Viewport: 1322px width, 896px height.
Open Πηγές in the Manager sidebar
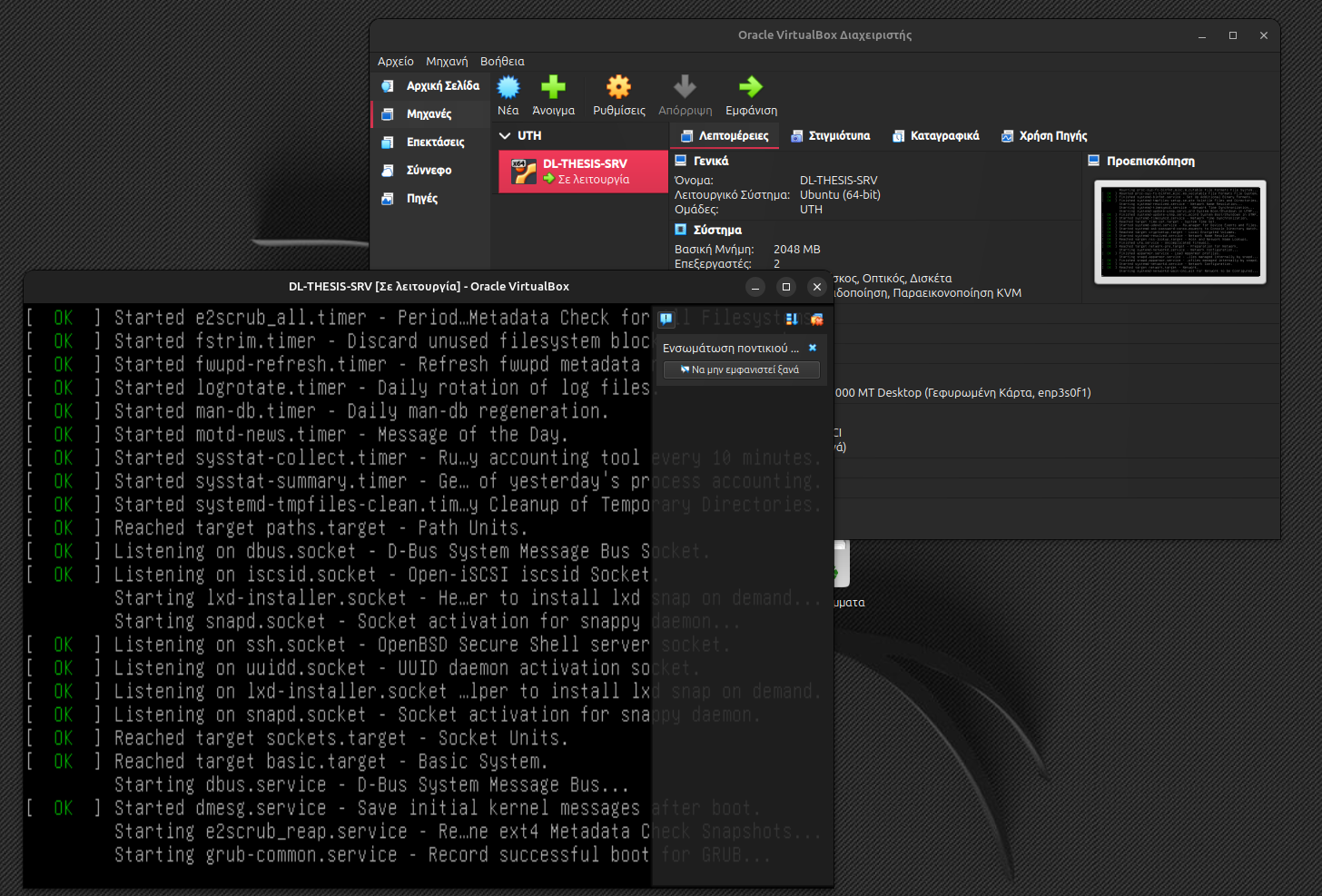(430, 198)
